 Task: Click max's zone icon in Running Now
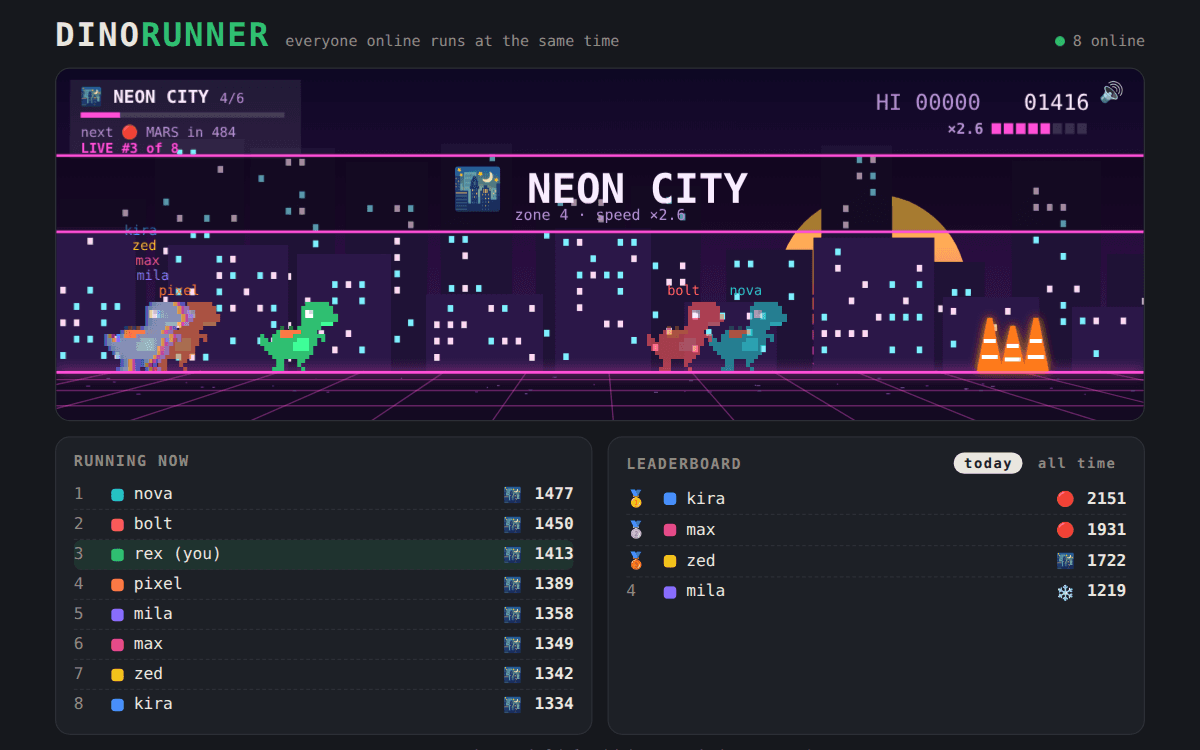click(513, 644)
